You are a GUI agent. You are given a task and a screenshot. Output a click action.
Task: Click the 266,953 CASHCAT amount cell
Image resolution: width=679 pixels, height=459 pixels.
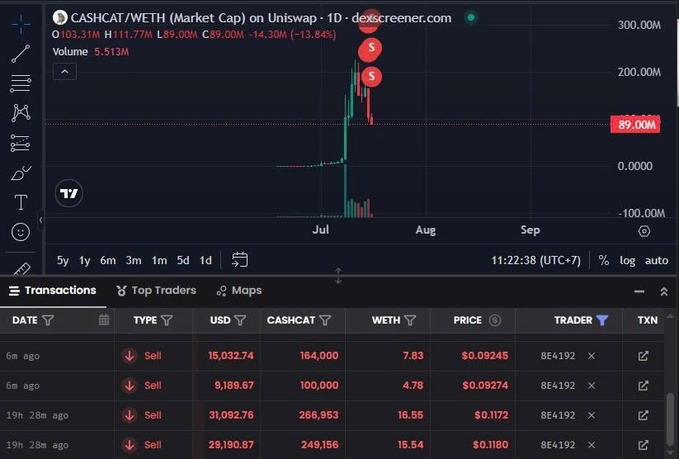click(318, 415)
